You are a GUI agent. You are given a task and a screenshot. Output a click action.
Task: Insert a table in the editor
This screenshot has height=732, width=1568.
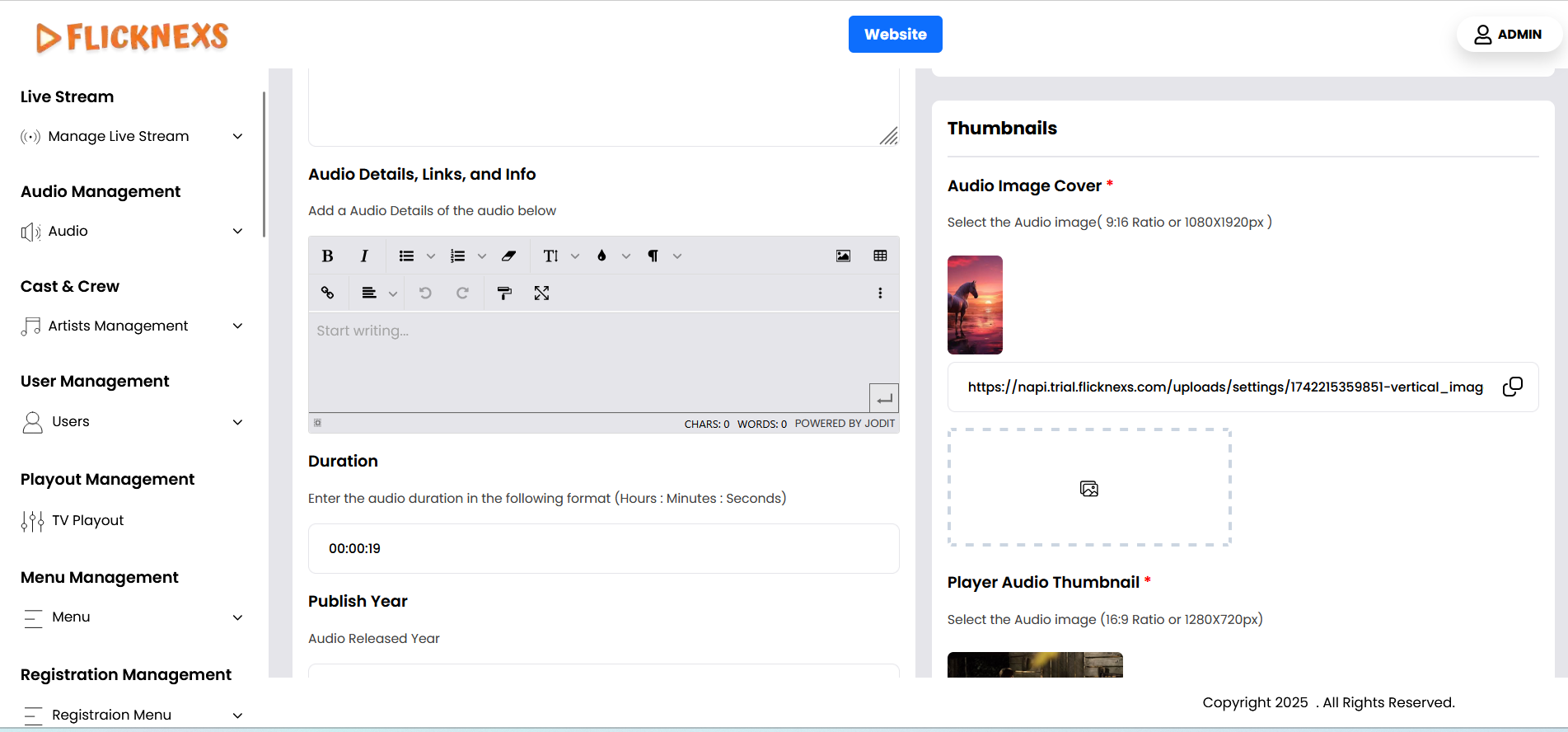(x=880, y=256)
